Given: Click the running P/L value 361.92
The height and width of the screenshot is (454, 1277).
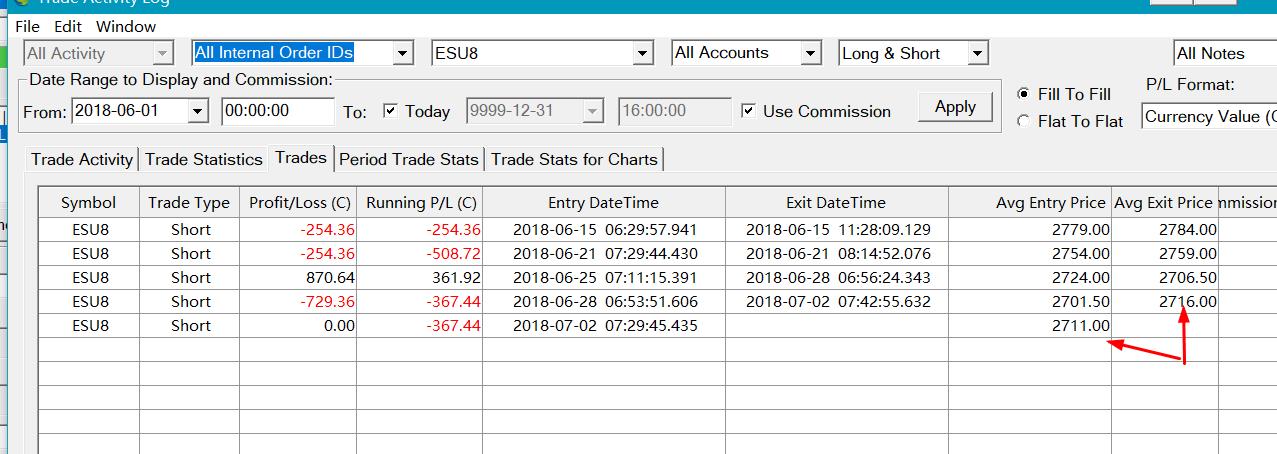Looking at the screenshot, I should [x=455, y=278].
